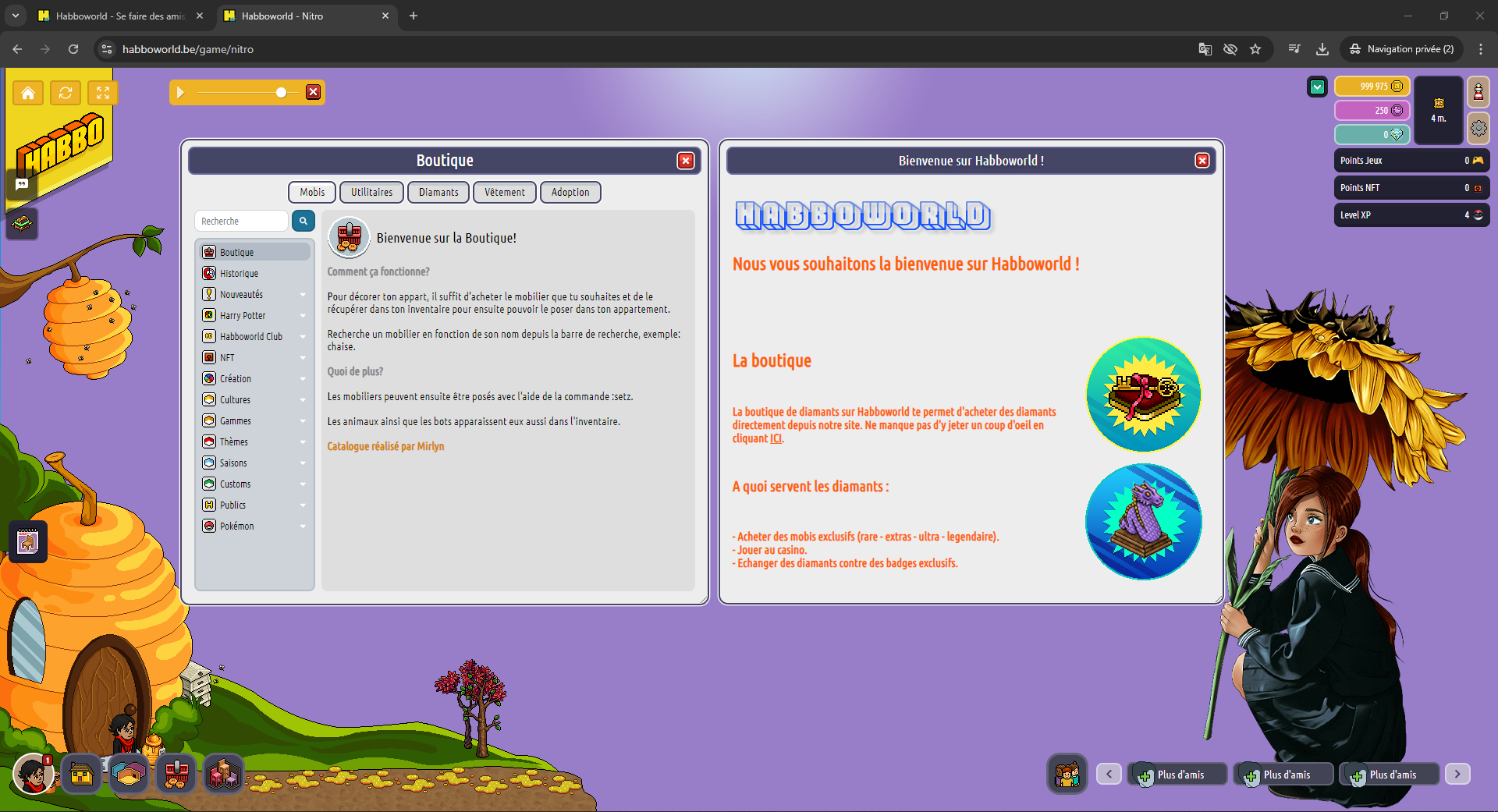1498x812 pixels.
Task: Expand the Gammes category arrow
Action: (x=303, y=421)
